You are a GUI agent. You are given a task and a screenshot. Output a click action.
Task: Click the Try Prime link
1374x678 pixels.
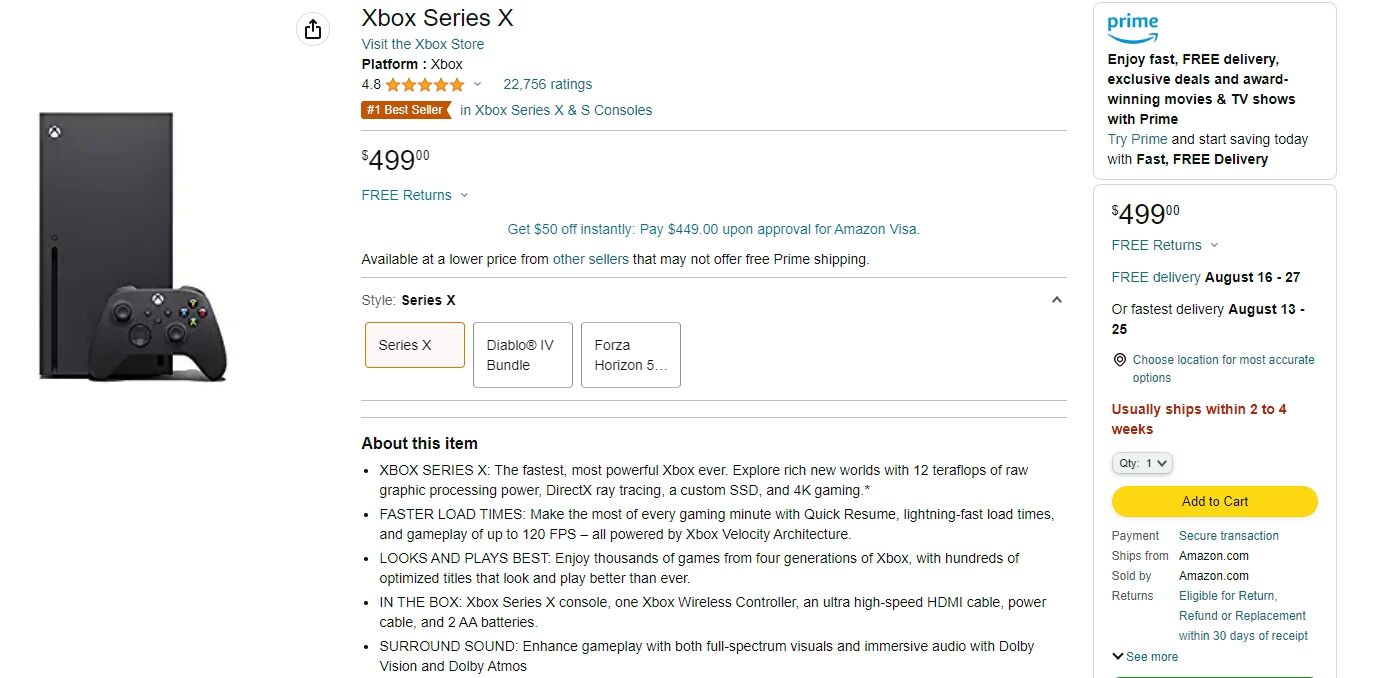[1137, 139]
